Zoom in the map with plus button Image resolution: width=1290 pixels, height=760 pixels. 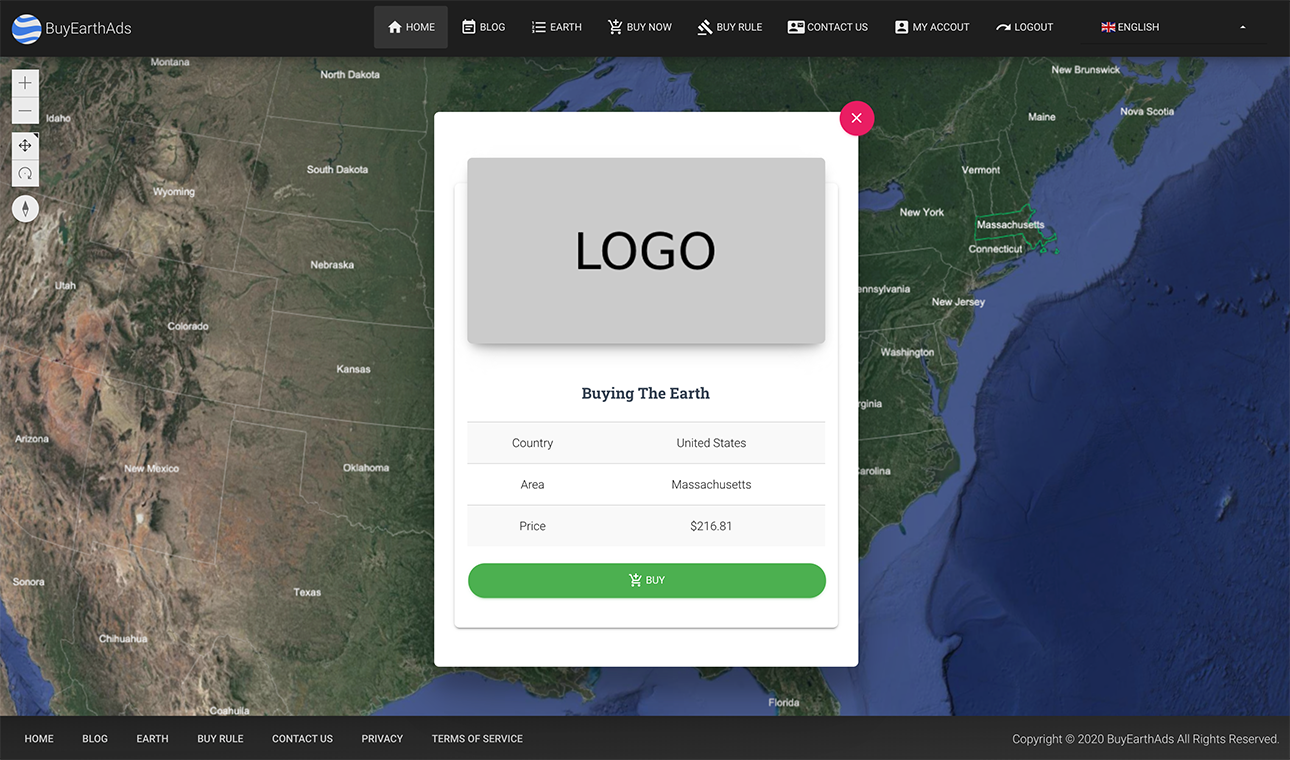(25, 83)
